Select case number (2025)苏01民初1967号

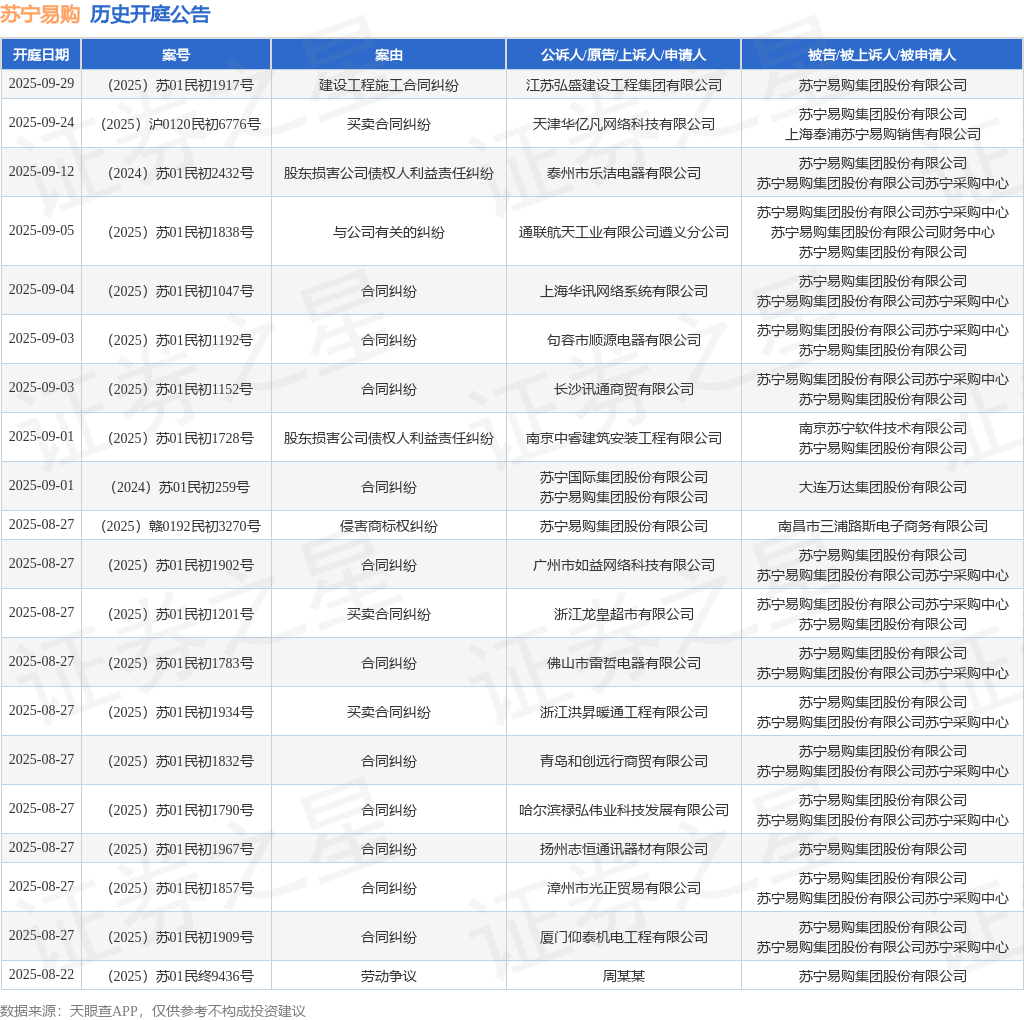181,850
